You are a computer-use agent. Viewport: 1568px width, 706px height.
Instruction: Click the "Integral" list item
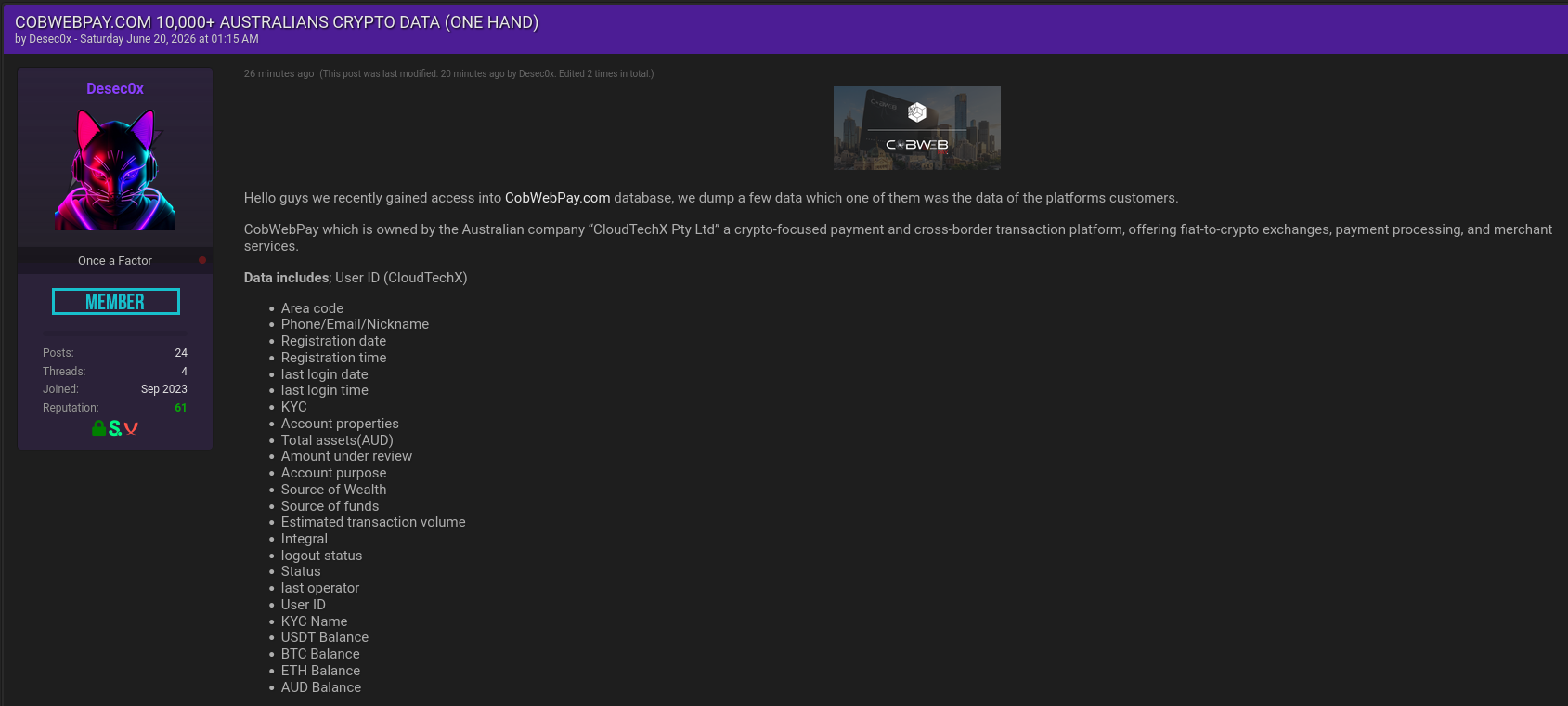[304, 539]
